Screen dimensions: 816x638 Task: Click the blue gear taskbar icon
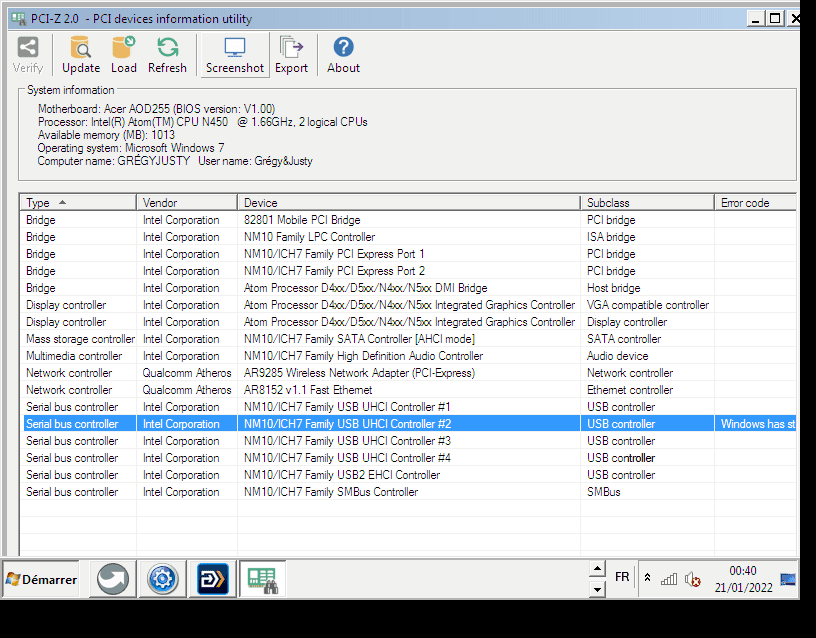coord(162,579)
